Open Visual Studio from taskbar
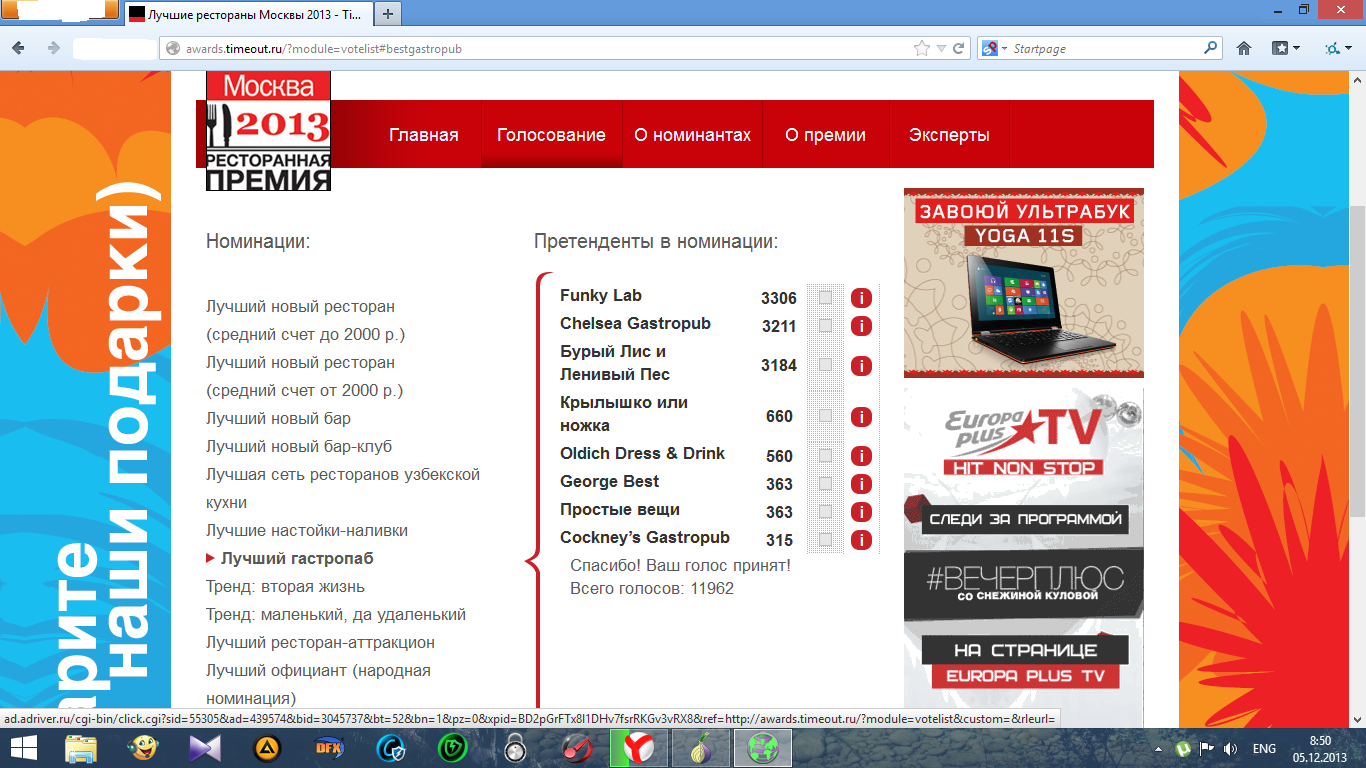This screenshot has height=768, width=1366. [x=204, y=748]
